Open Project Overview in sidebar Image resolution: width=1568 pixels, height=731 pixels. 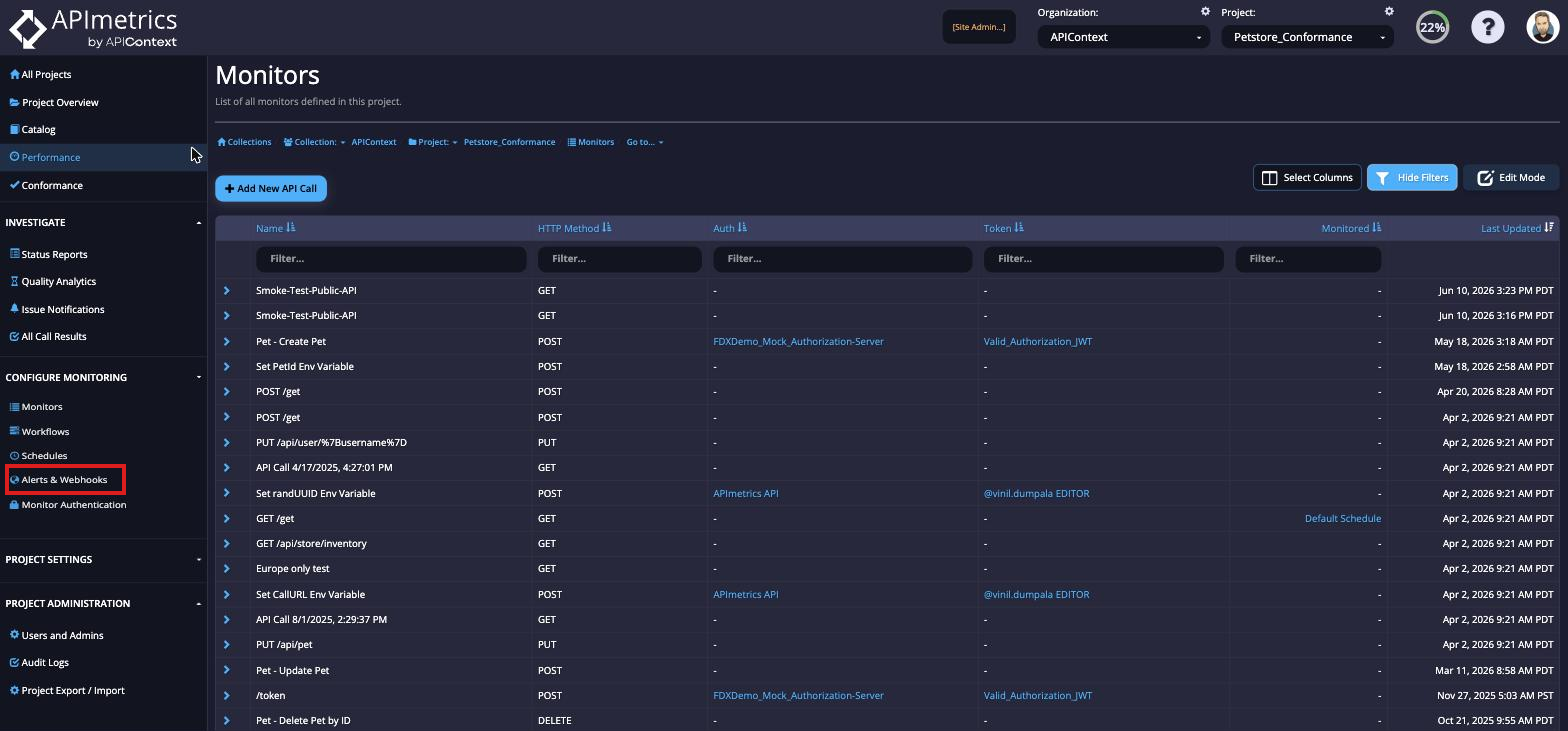pos(54,102)
